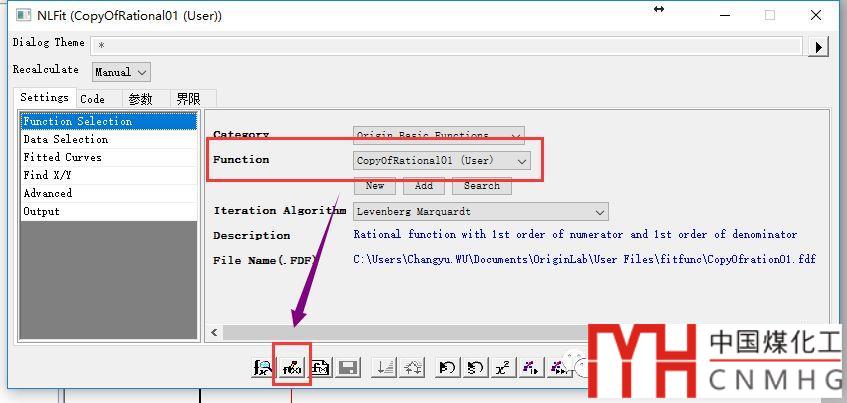Click the restore parameters P undo icon
The image size is (847, 403).
click(447, 368)
